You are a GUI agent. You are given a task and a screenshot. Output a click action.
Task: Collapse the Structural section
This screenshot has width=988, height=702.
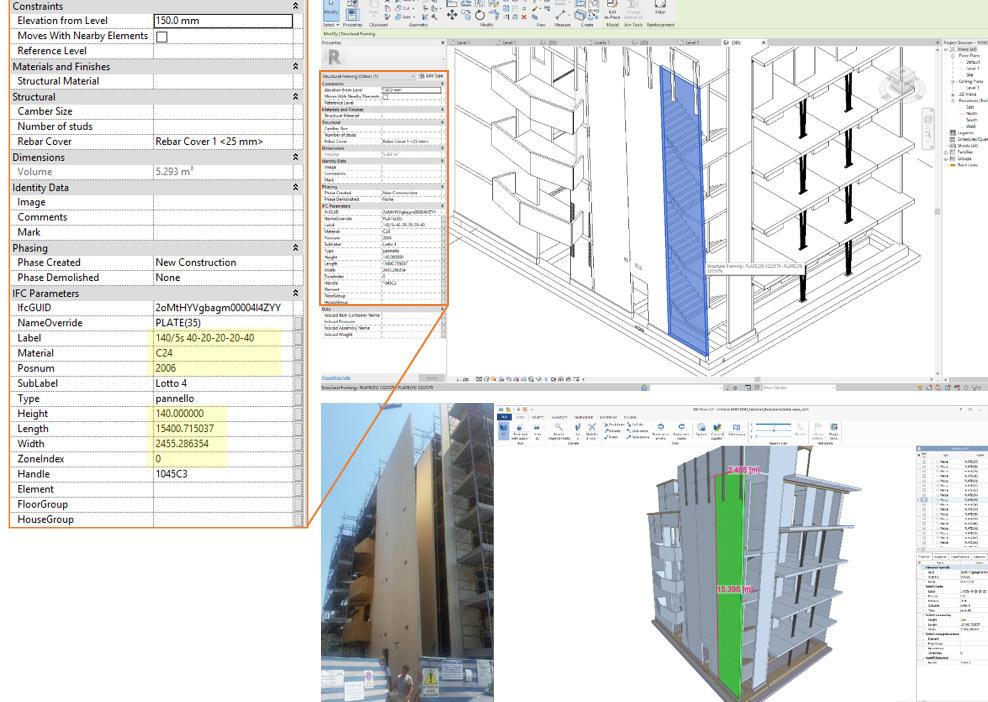[x=296, y=96]
